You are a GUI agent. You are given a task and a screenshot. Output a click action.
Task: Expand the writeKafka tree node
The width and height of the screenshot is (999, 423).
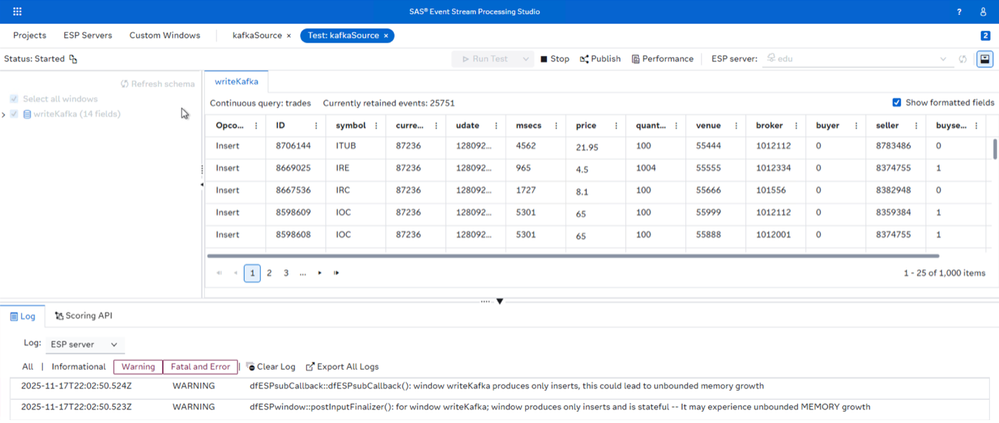coord(4,115)
